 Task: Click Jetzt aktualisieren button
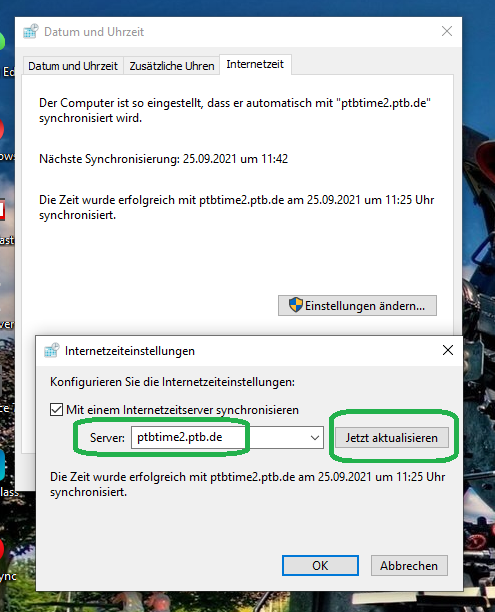(392, 438)
